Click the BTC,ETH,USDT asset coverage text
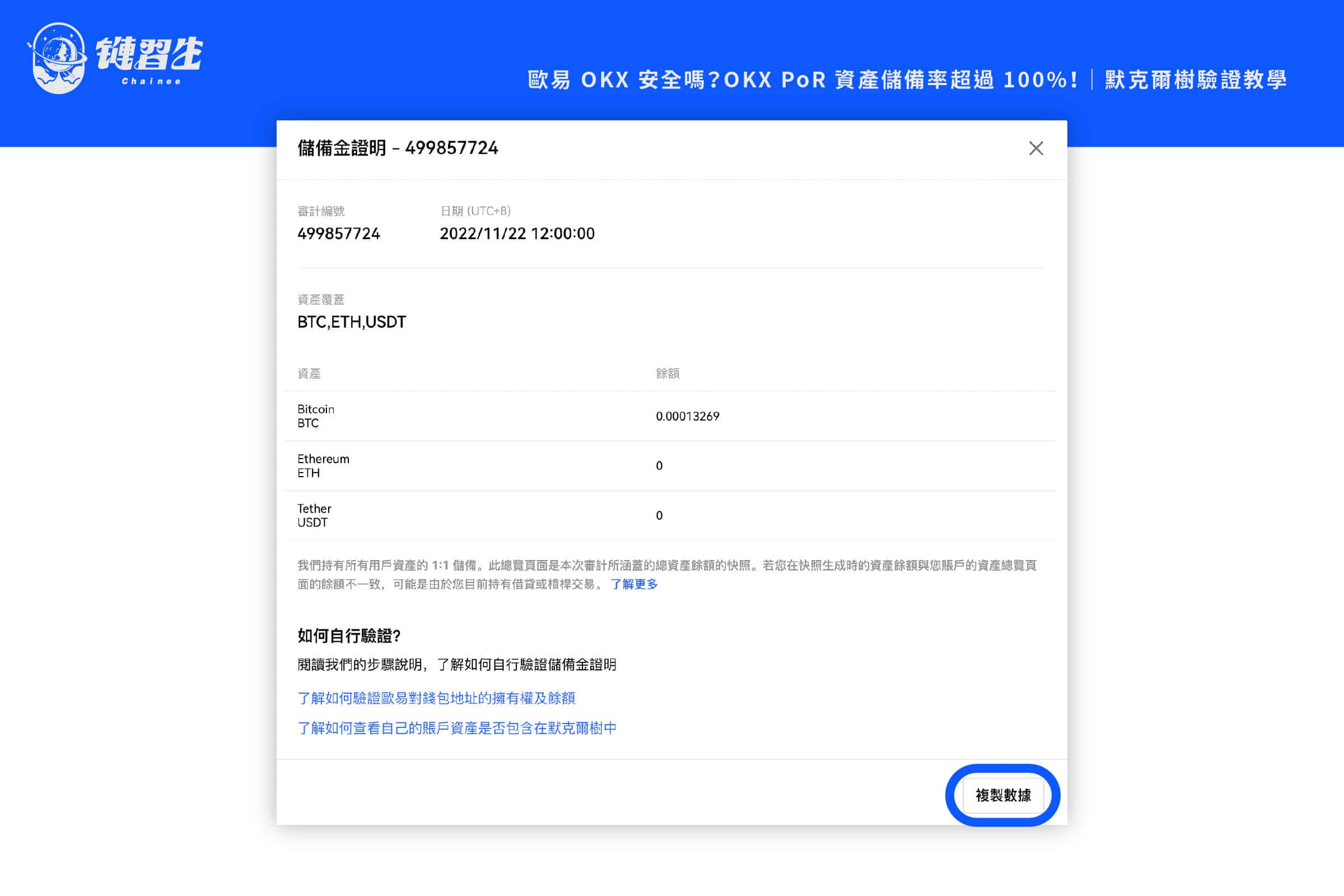The width and height of the screenshot is (1344, 896). click(352, 323)
